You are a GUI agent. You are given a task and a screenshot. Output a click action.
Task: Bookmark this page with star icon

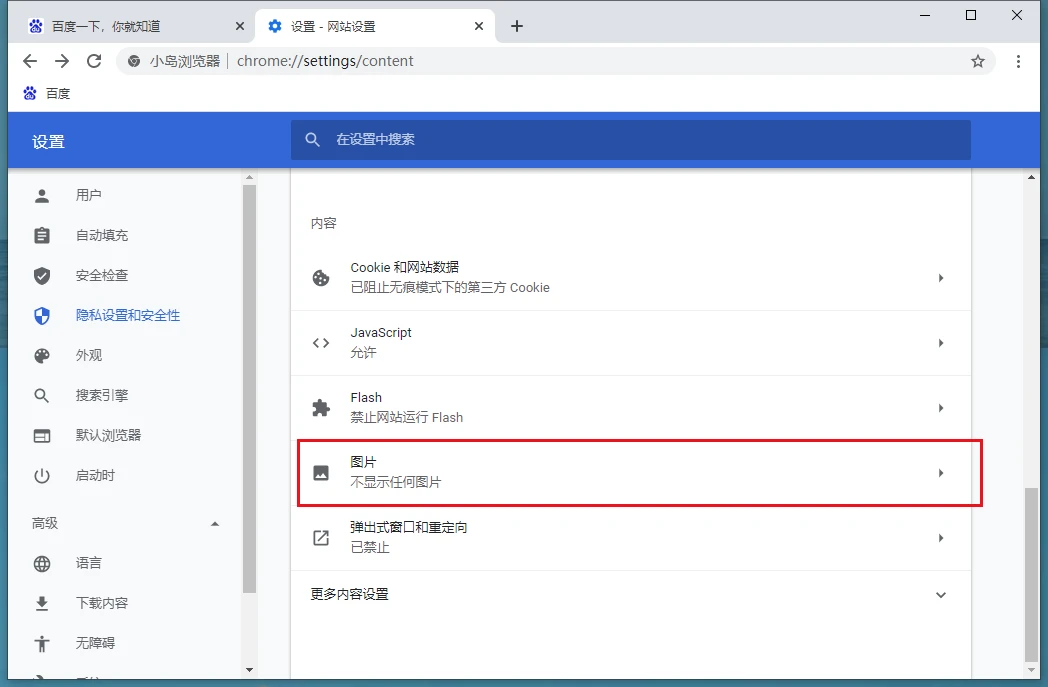(x=978, y=61)
